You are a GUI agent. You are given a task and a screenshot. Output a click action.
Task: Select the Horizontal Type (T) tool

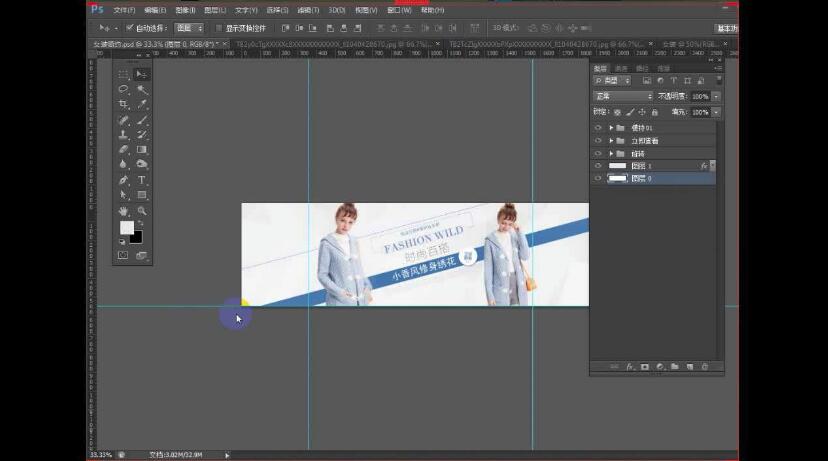(x=141, y=180)
